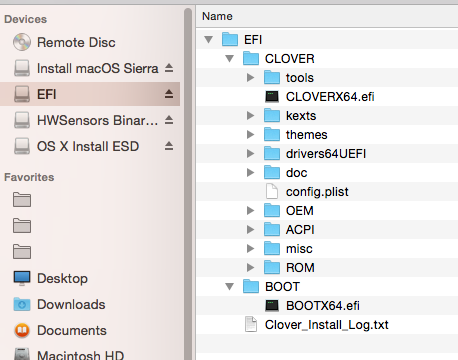Select the OEM folder name
This screenshot has height=360, width=458.
(300, 211)
